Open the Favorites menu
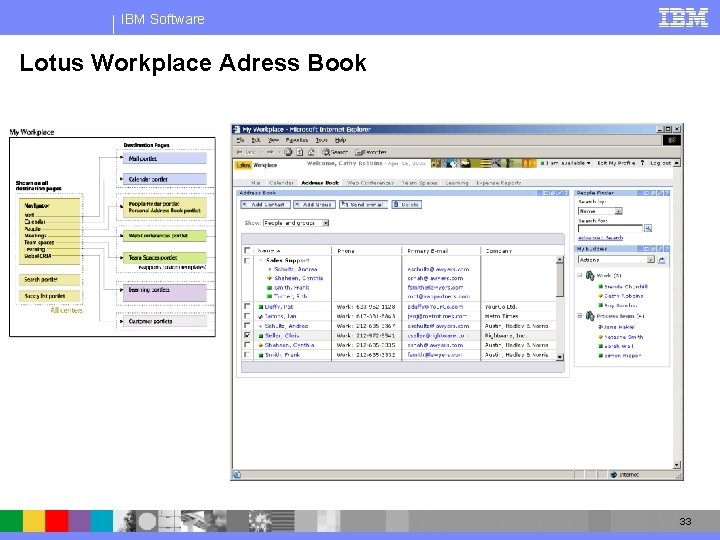 point(297,140)
